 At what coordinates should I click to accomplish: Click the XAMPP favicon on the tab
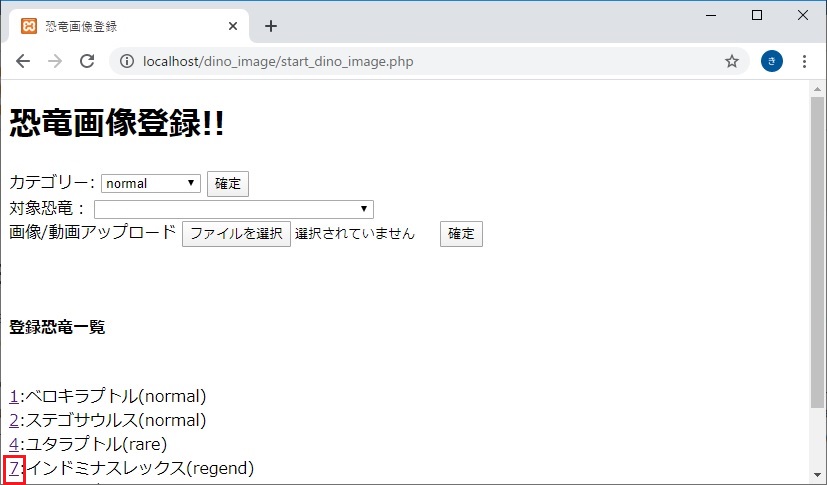[x=28, y=26]
